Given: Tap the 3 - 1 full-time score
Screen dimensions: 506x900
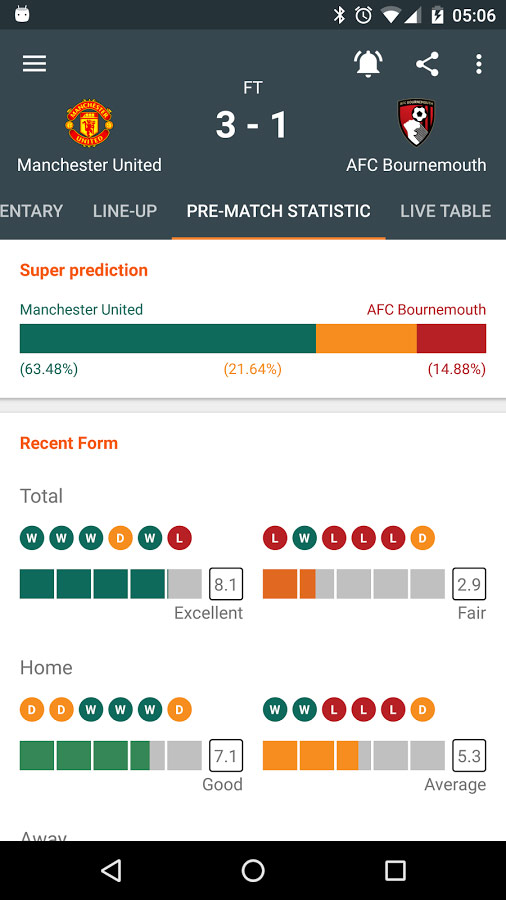Looking at the screenshot, I should tap(252, 125).
